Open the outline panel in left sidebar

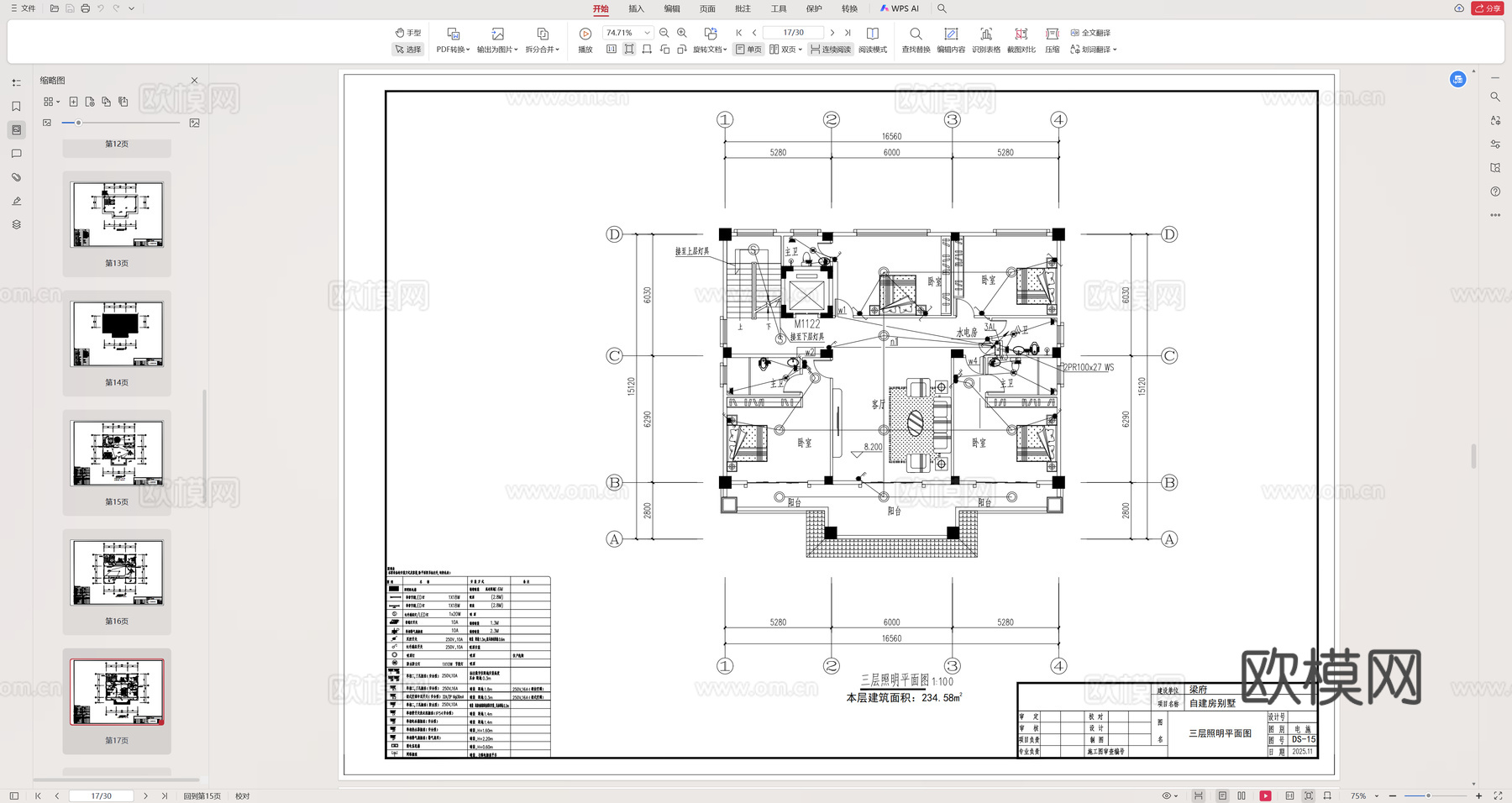coord(16,82)
